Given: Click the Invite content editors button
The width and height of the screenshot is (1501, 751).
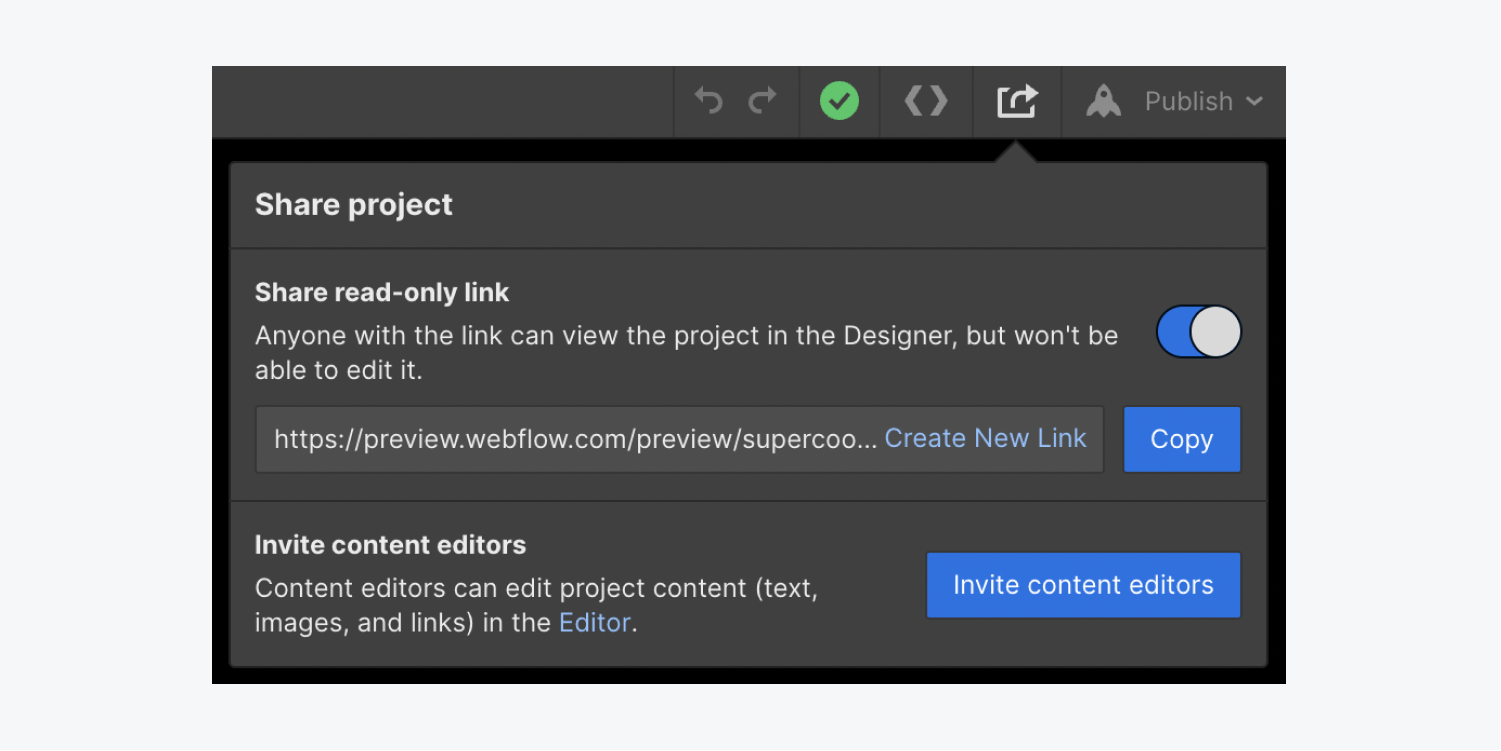Looking at the screenshot, I should pyautogui.click(x=1083, y=585).
